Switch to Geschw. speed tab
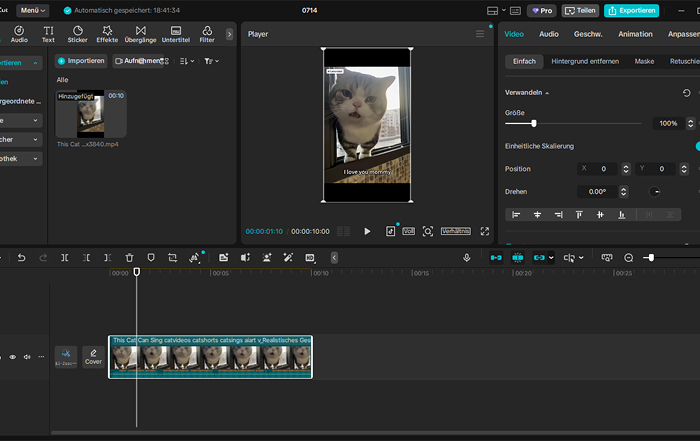This screenshot has height=441, width=700. click(588, 34)
